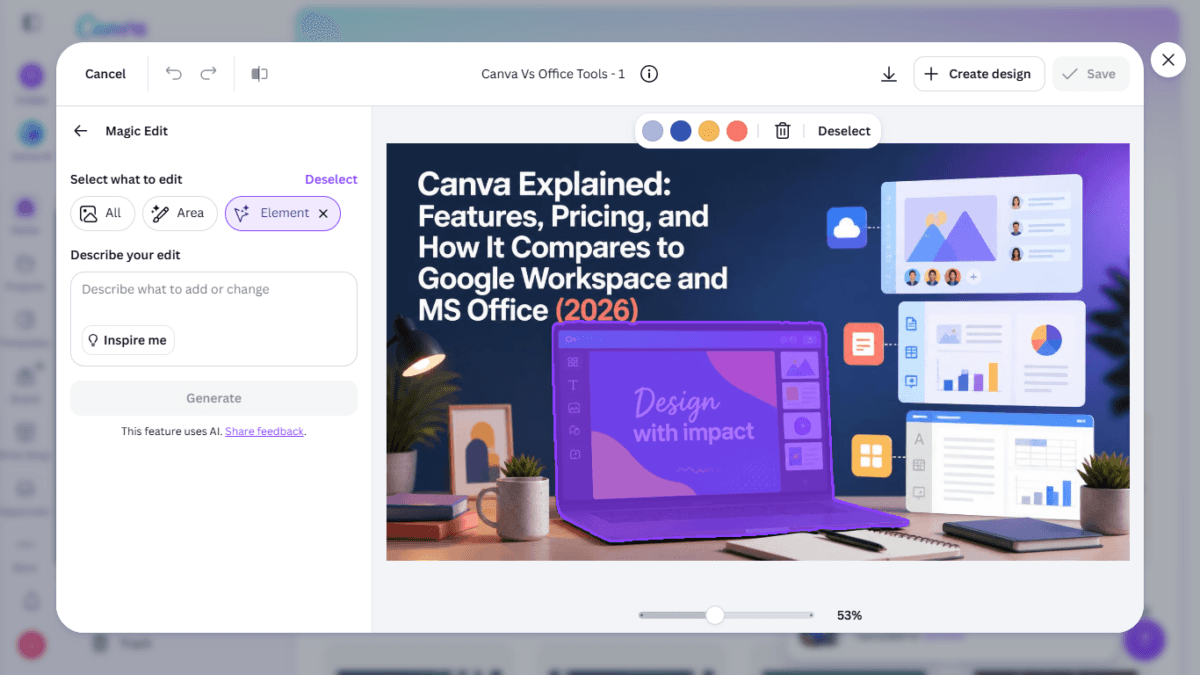Select the Area selection option

pos(180,213)
